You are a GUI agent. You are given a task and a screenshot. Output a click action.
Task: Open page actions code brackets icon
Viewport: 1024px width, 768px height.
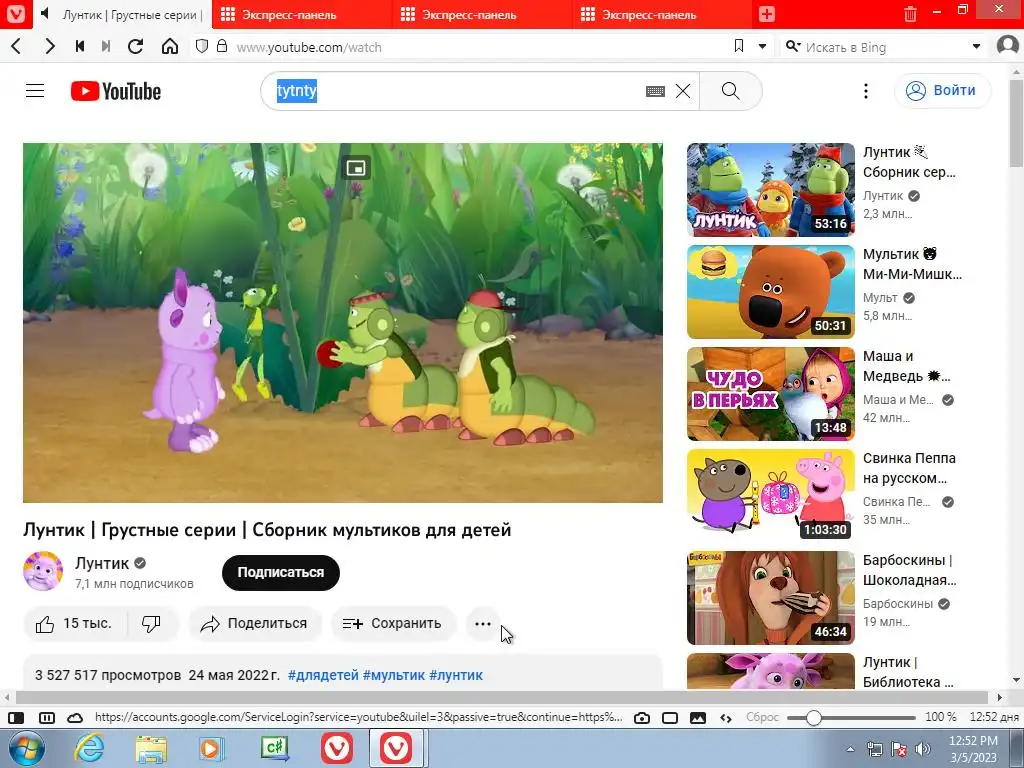click(x=726, y=717)
